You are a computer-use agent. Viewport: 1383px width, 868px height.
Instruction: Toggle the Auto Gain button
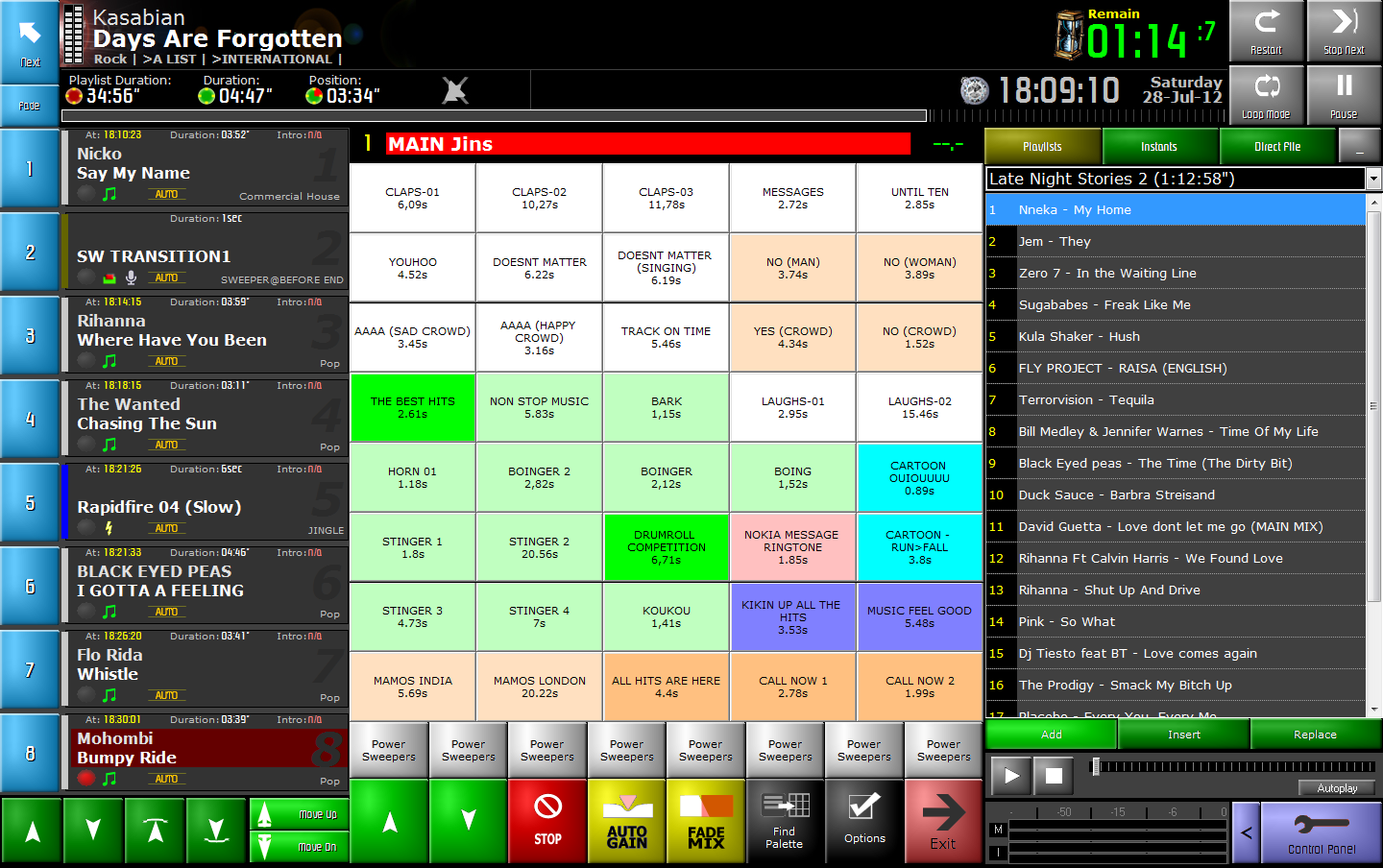tap(627, 821)
